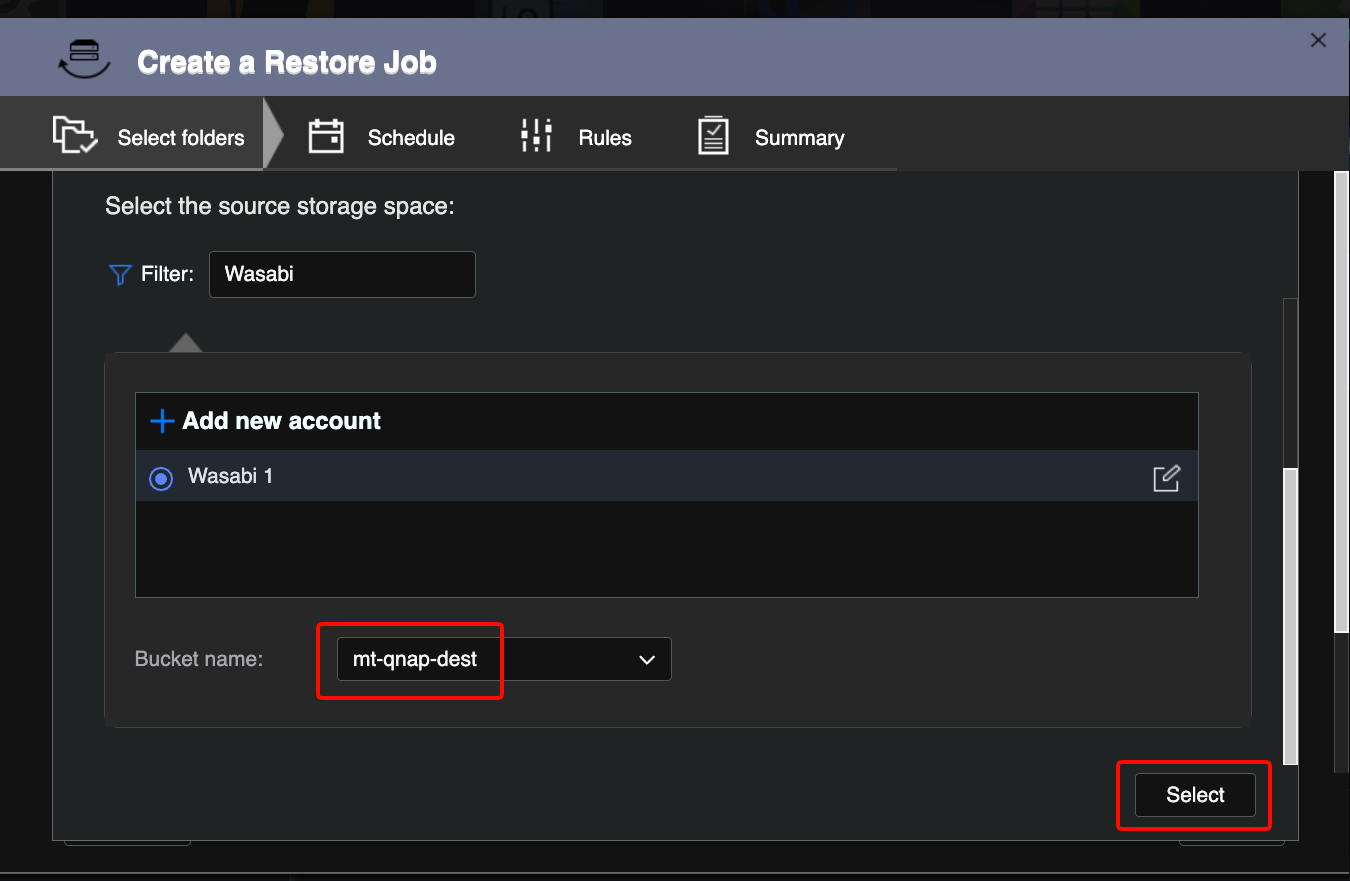Click the "Create a Restore Job" title
This screenshot has width=1350, height=881.
287,62
